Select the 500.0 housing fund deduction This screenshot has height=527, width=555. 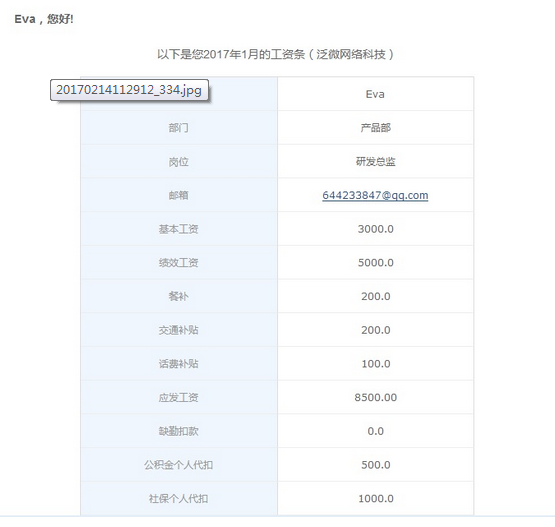376,465
